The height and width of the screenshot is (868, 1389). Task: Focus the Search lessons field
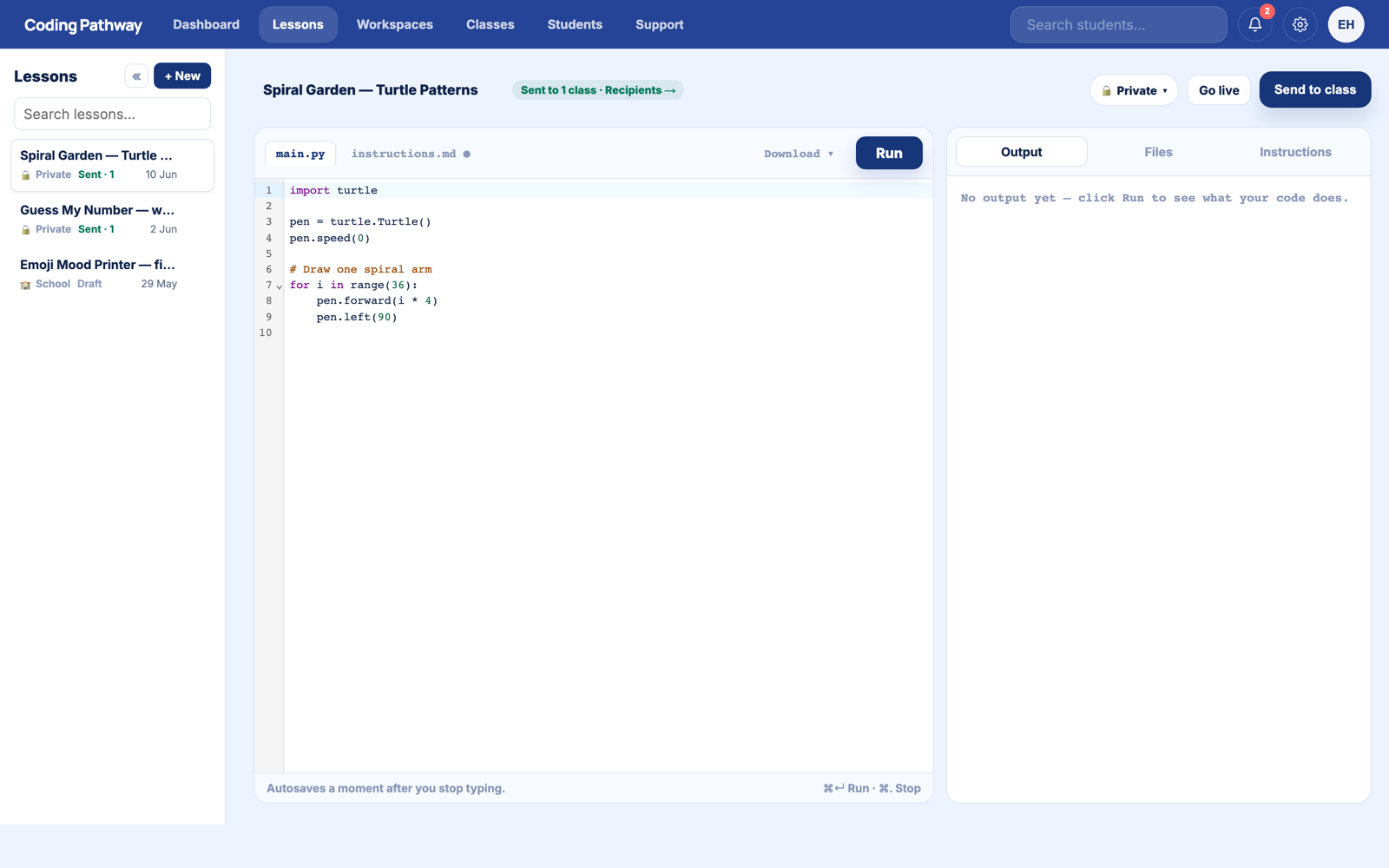tap(112, 114)
